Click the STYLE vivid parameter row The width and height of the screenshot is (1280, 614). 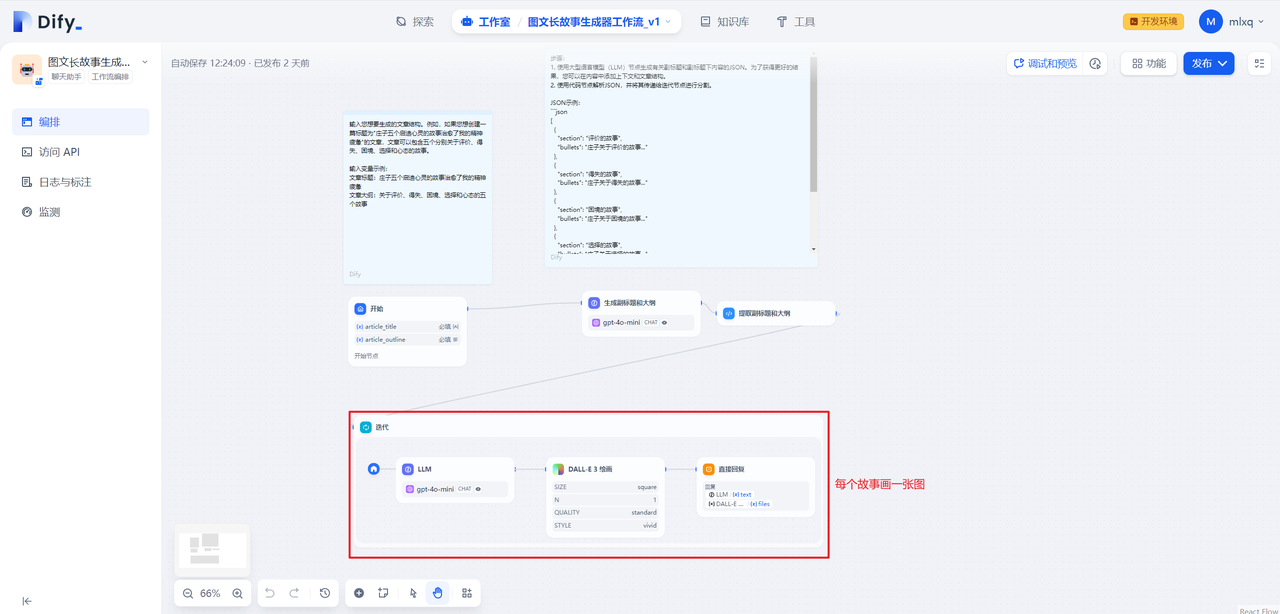tap(605, 525)
